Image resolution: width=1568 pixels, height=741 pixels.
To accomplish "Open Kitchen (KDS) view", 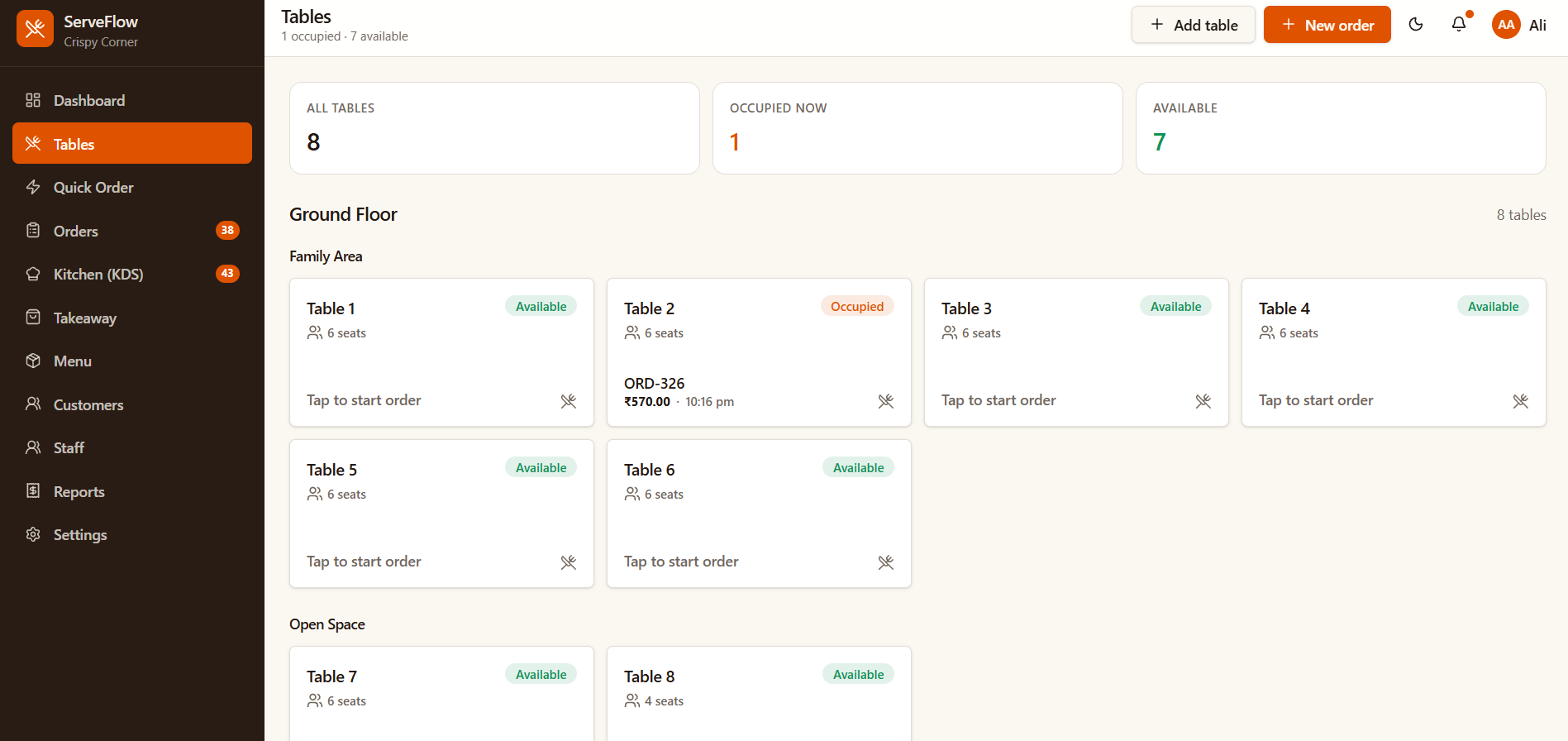I will tap(132, 274).
